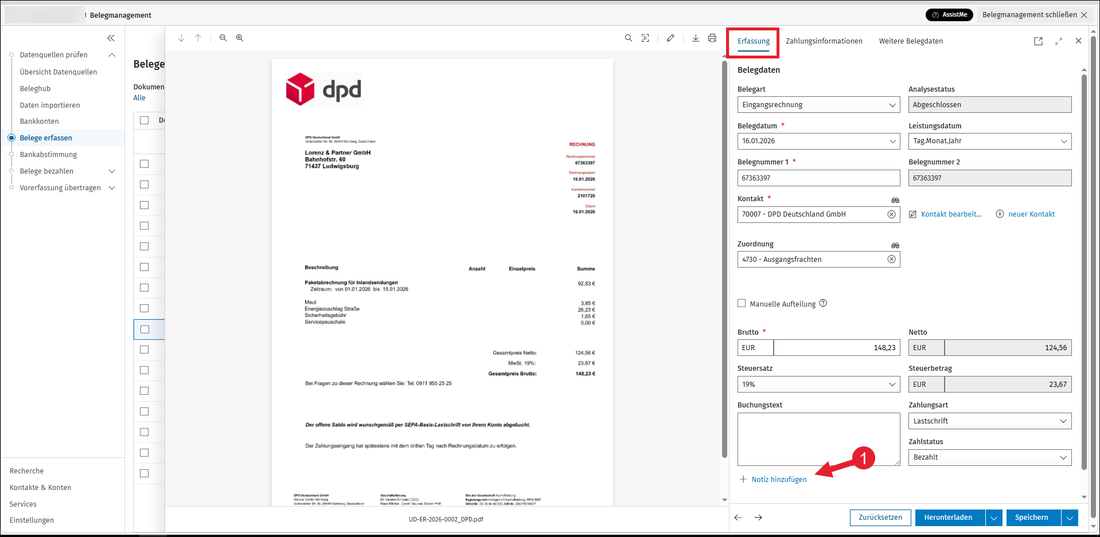Click the edit icon of Kontakt bearbeiten
Screen dimensions: 1100x537
pyautogui.click(x=913, y=214)
